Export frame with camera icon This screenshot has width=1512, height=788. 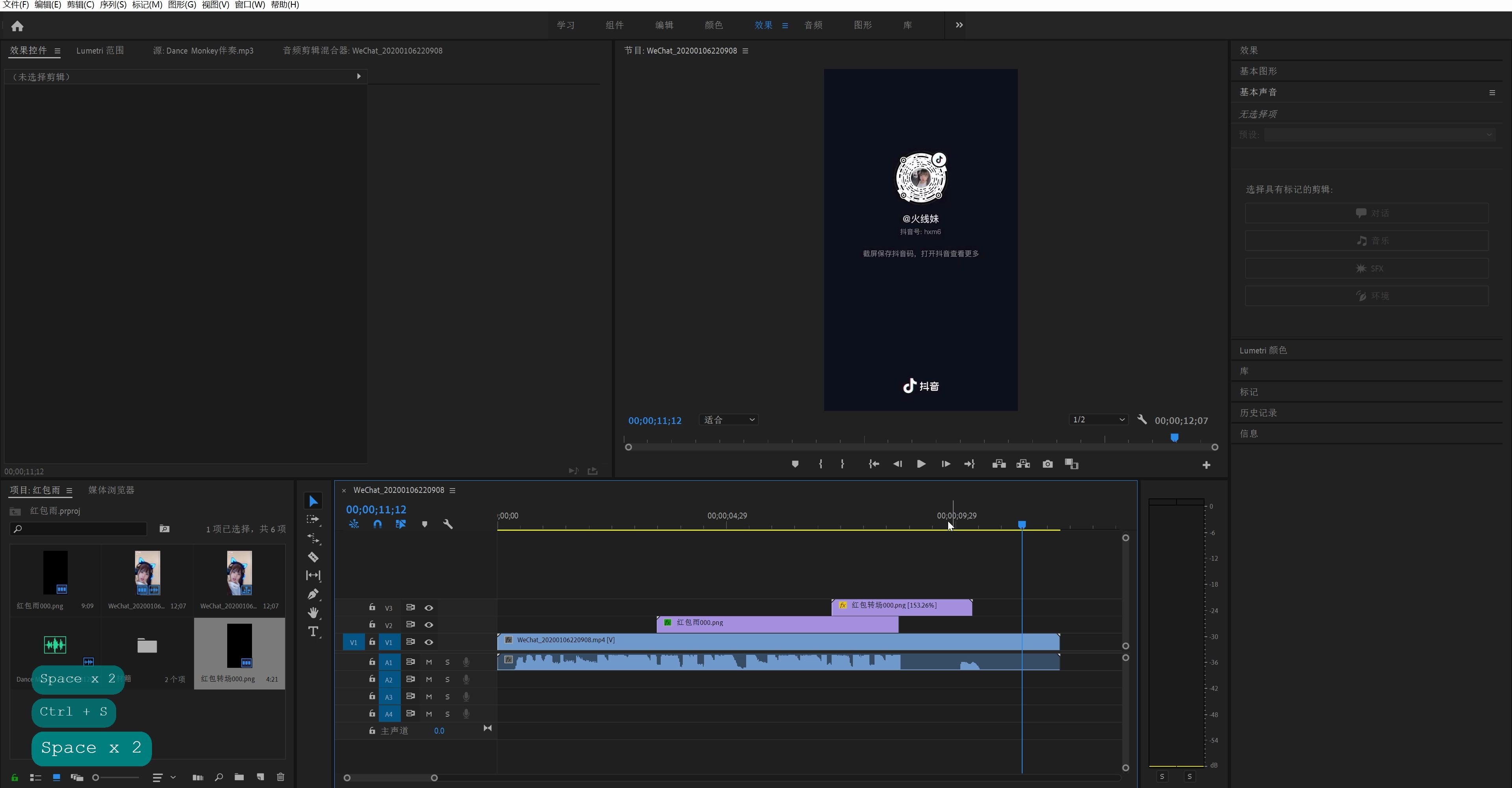(1047, 464)
